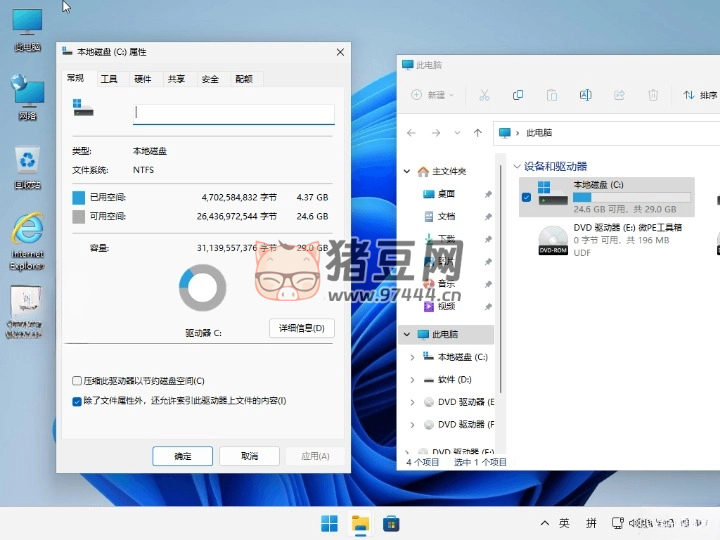720x540 pixels.
Task: Click the Delete trash icon in Explorer toolbar
Action: [652, 95]
